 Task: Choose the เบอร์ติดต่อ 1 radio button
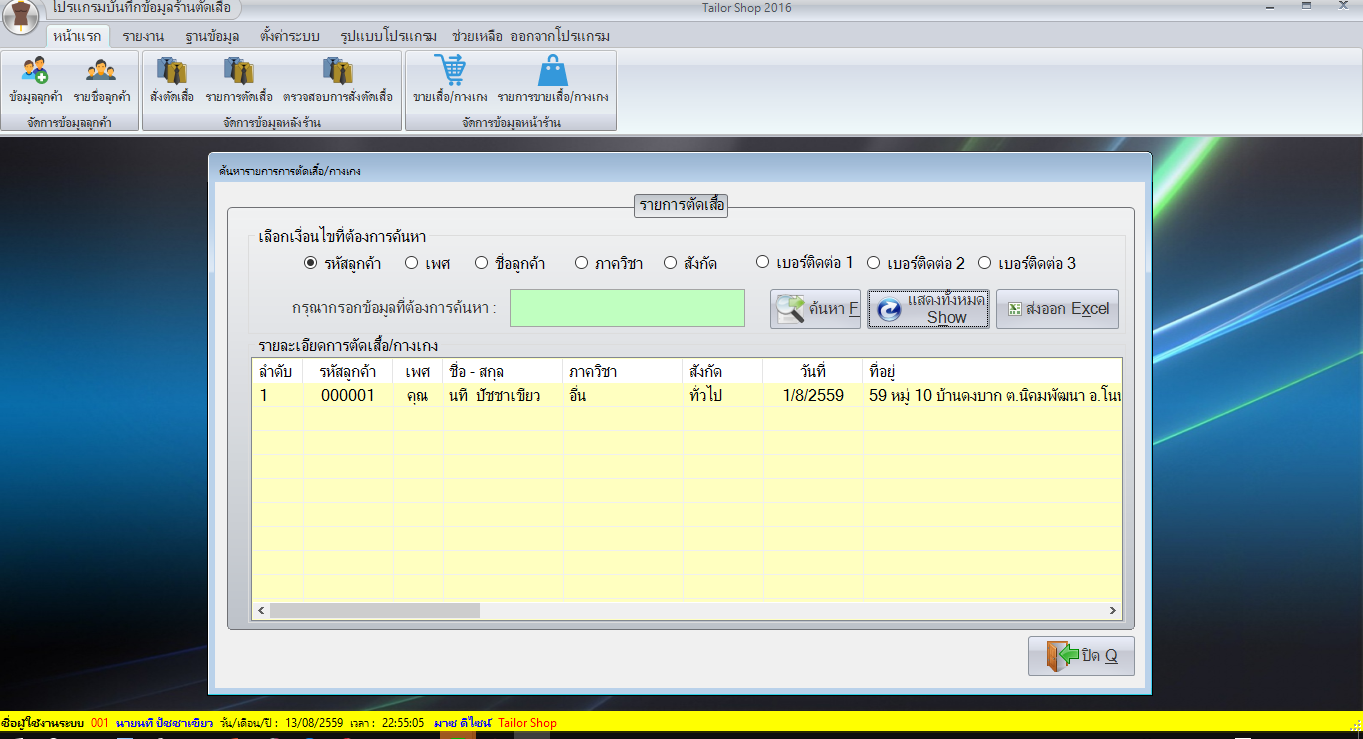tap(763, 263)
